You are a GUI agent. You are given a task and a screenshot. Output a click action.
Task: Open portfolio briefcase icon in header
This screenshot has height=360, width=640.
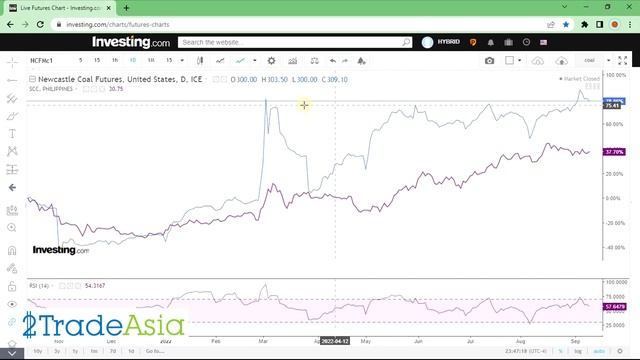click(509, 42)
